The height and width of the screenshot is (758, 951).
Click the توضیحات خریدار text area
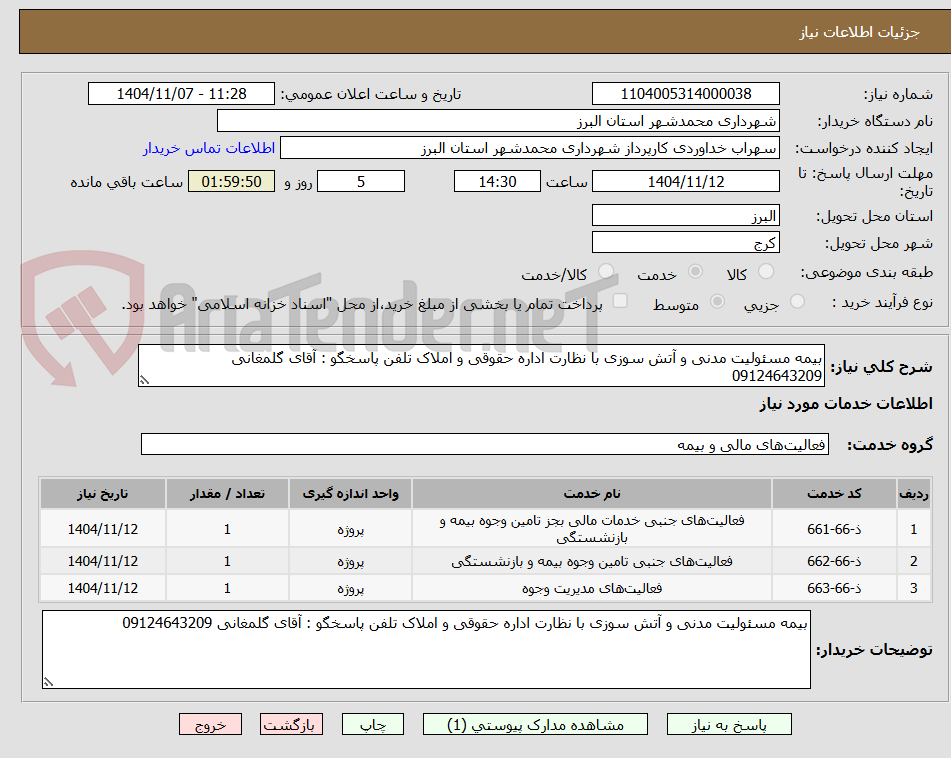426,649
